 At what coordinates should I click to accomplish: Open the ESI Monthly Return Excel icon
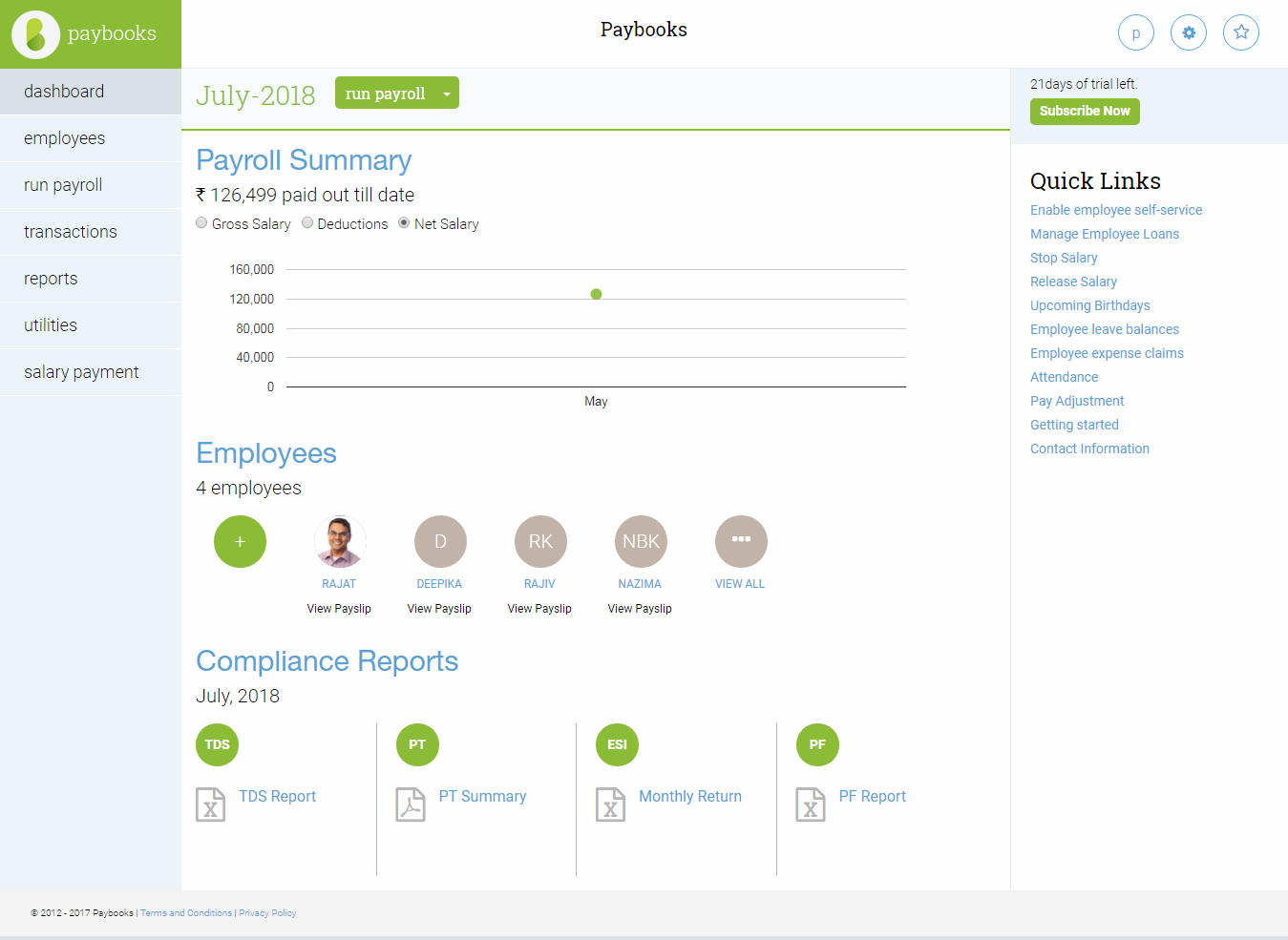(x=611, y=804)
